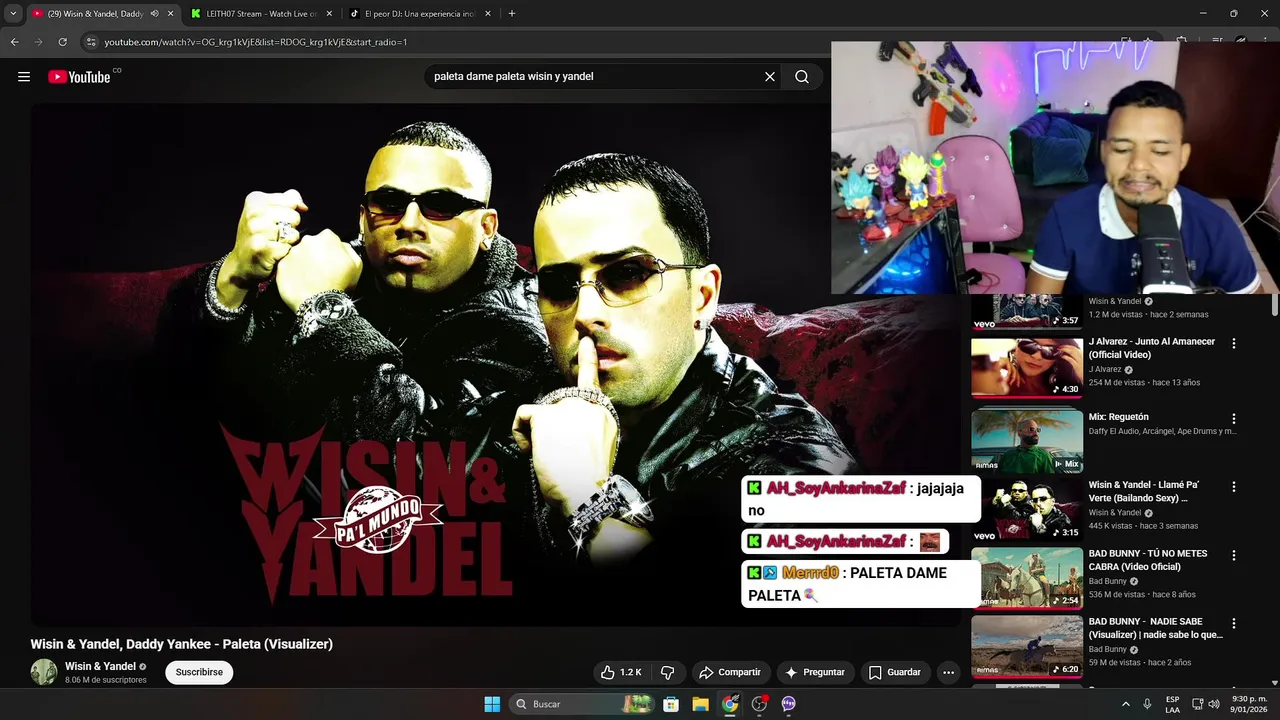Open Microsoft Store from taskbar
1280x720 pixels.
point(671,704)
